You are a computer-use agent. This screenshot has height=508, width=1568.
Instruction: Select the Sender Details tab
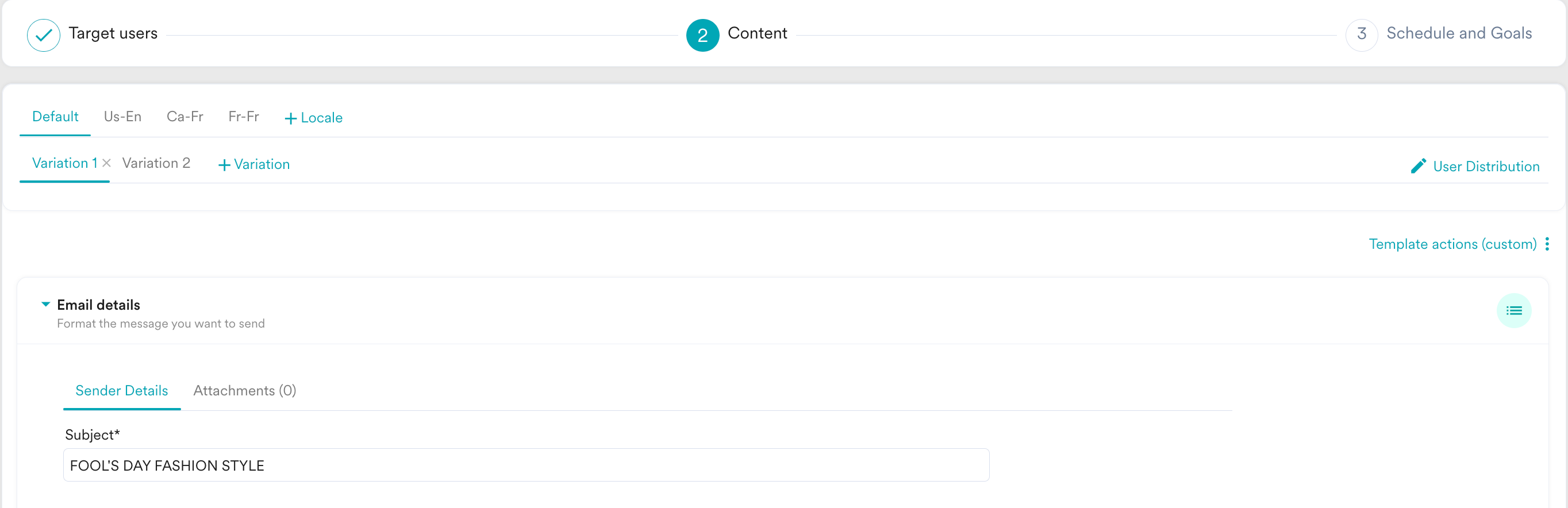point(121,391)
